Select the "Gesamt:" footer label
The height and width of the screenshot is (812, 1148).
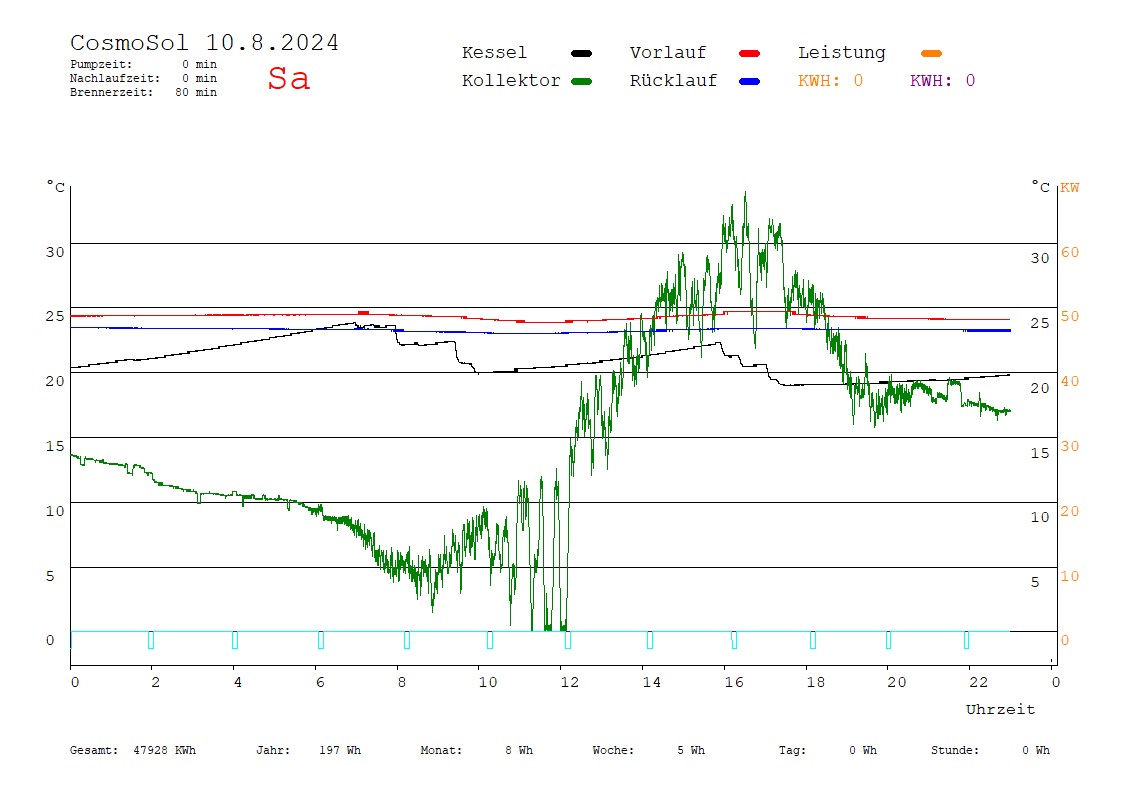[x=94, y=750]
